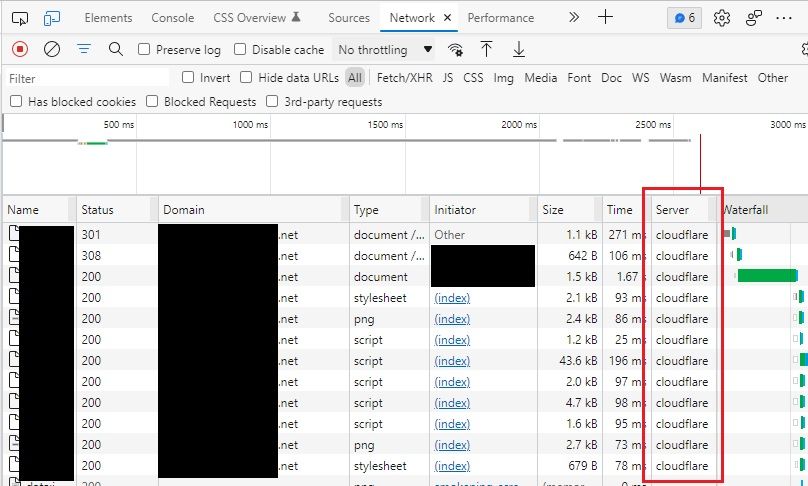Open the No throttling dropdown
The width and height of the screenshot is (808, 486).
coord(384,50)
